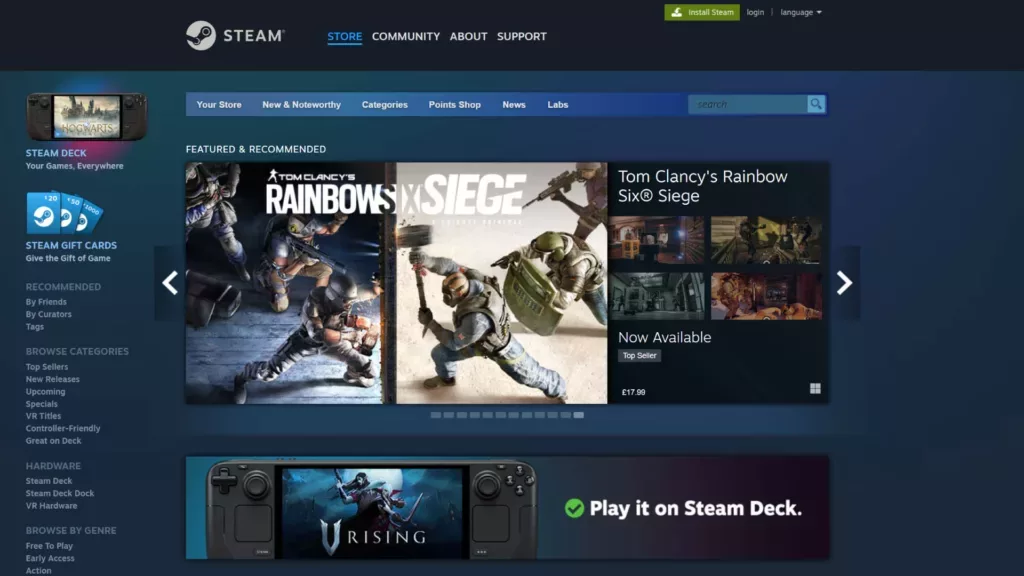
Task: Open the New & Noteworthy menu
Action: 301,104
